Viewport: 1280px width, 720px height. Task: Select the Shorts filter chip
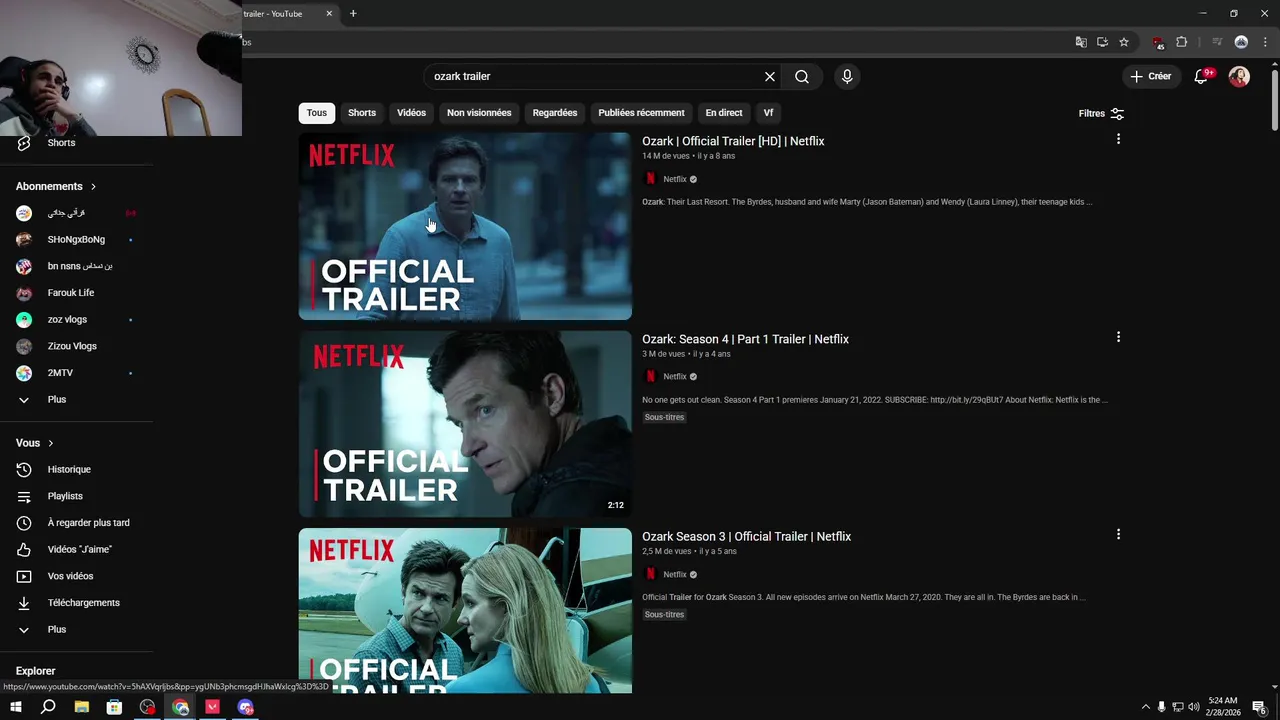pyautogui.click(x=362, y=113)
